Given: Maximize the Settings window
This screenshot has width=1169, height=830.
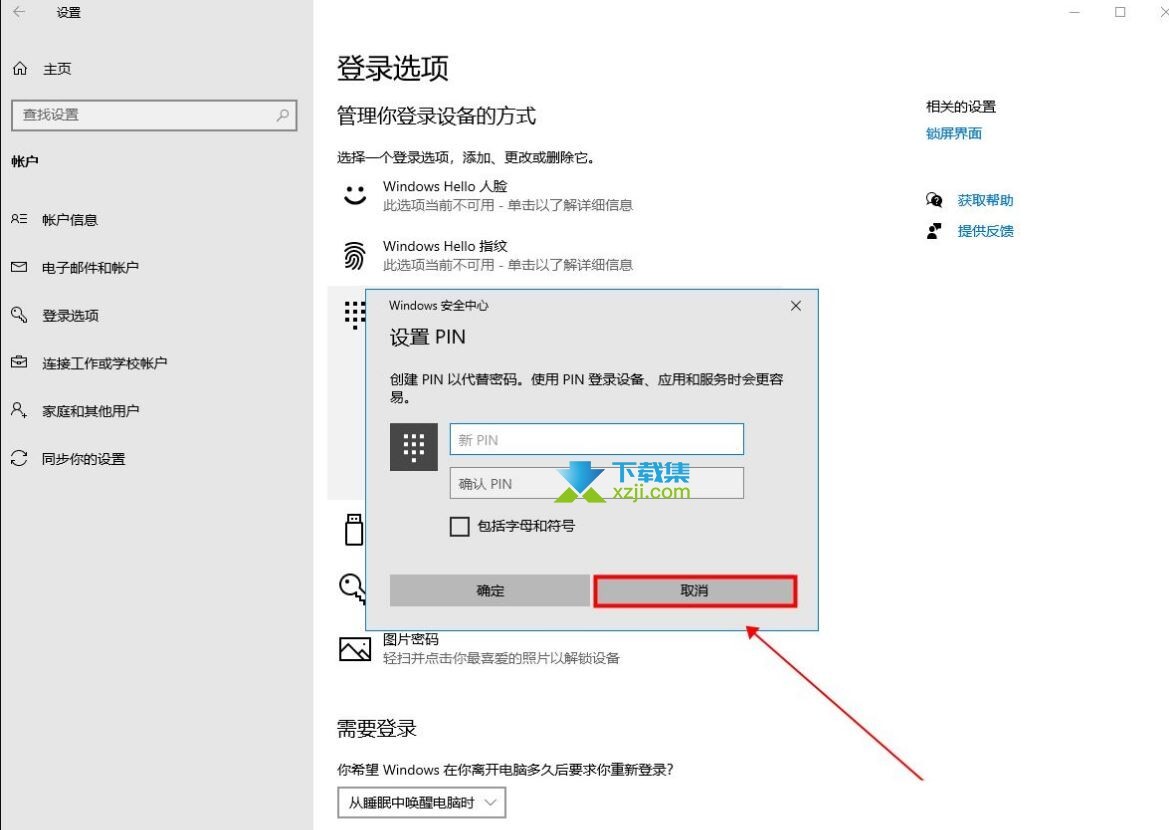Looking at the screenshot, I should [x=1120, y=12].
